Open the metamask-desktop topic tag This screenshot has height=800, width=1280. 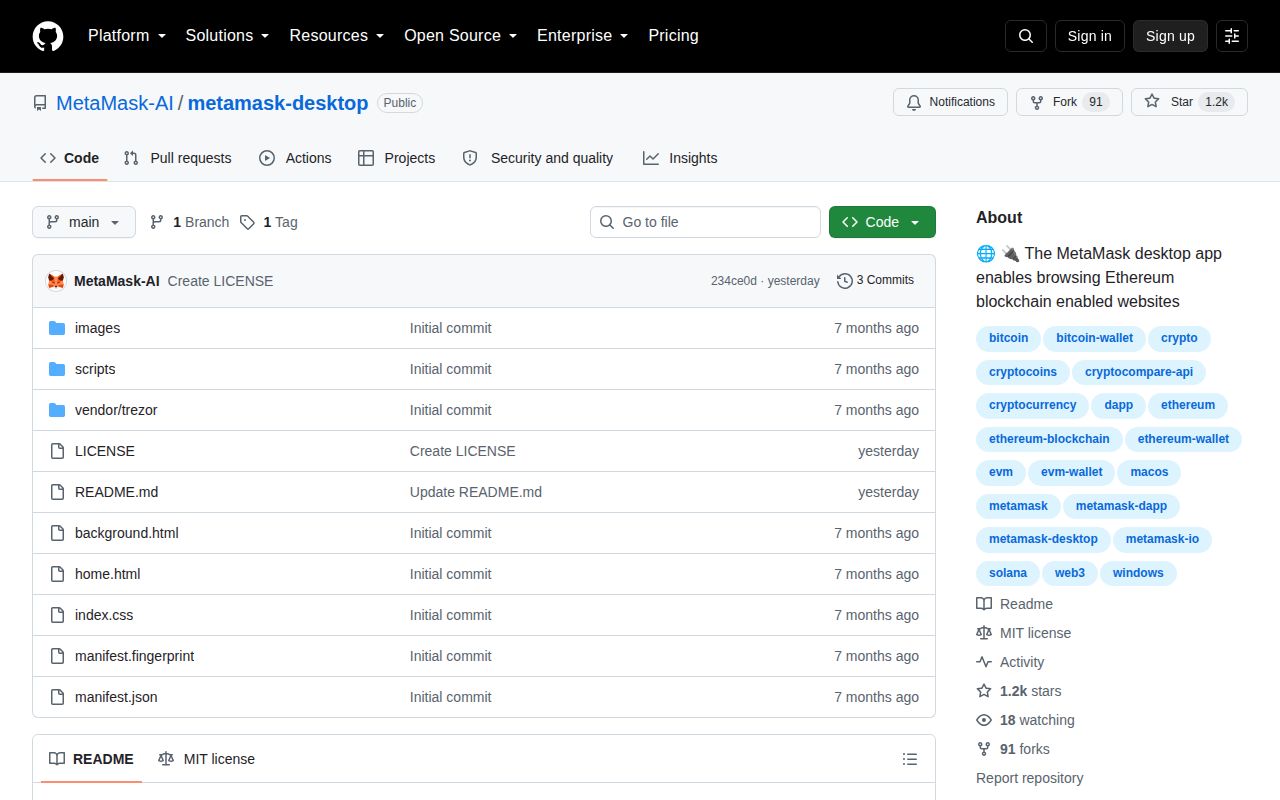click(x=1043, y=540)
